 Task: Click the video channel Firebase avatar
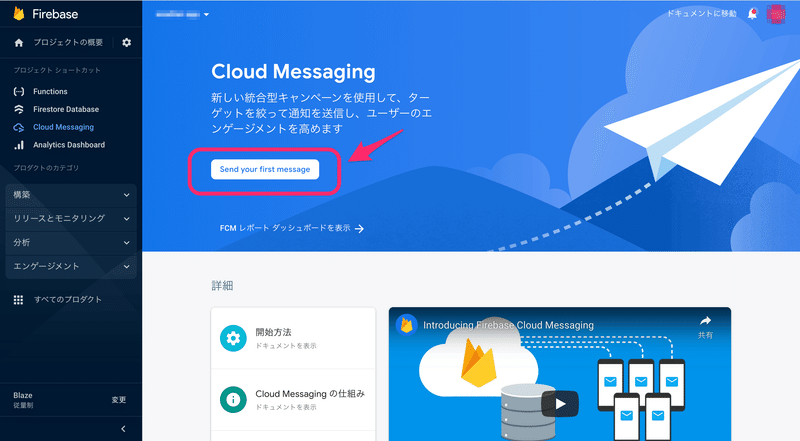[407, 325]
